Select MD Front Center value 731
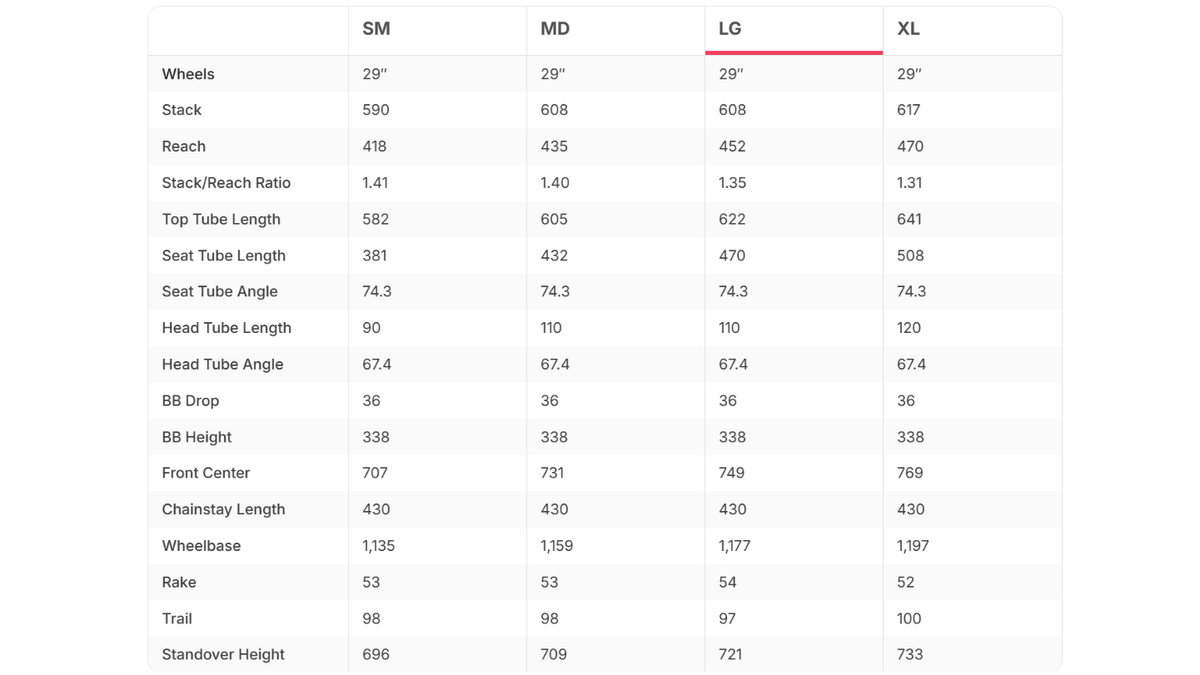1200x675 pixels. [552, 473]
